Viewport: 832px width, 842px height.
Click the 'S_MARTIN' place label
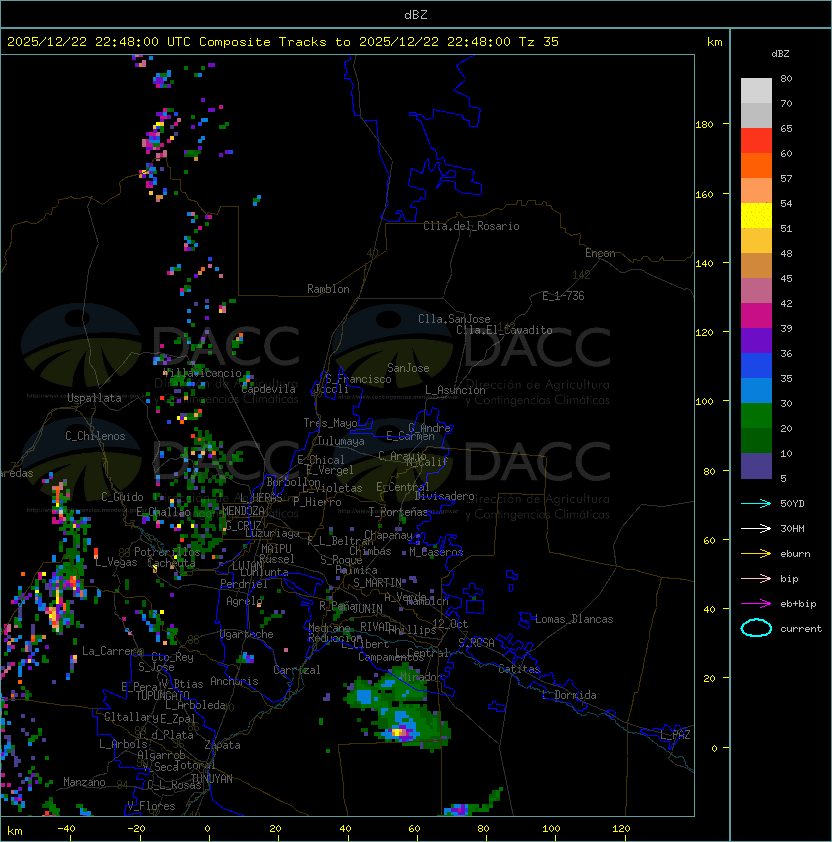[x=378, y=583]
